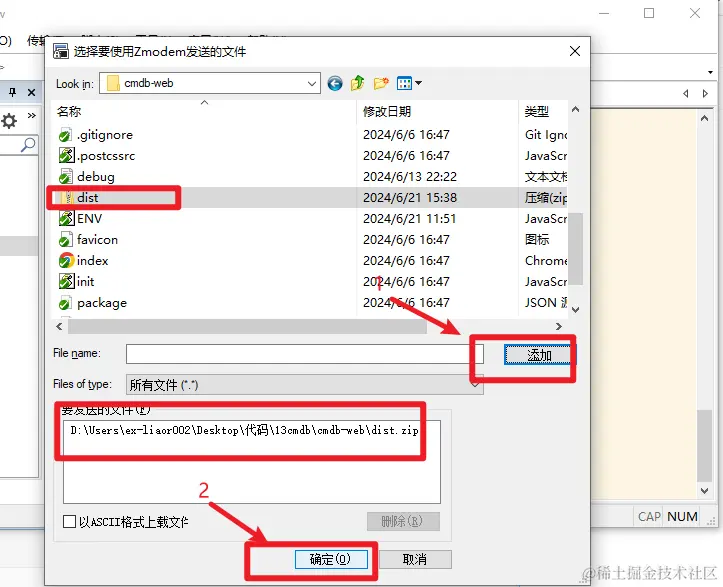Click the favicon file icon
This screenshot has height=587, width=723.
coord(65,240)
